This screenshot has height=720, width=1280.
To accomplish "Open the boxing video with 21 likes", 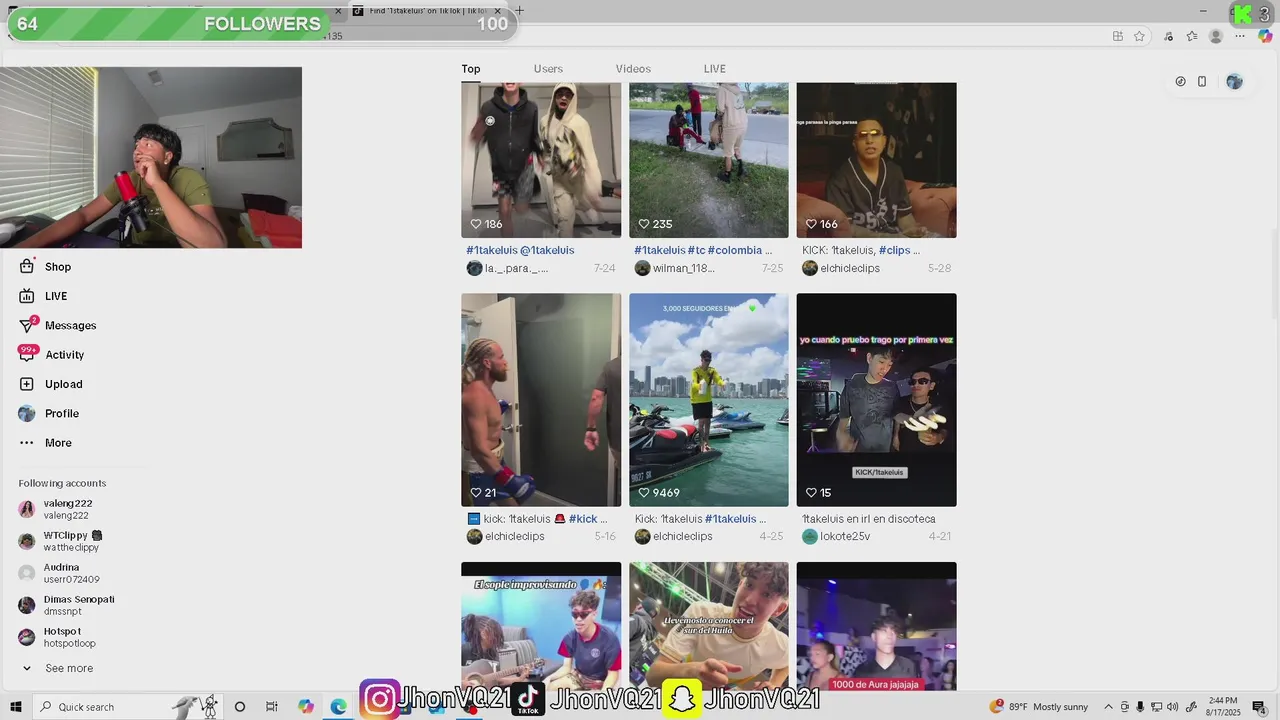I will tap(541, 400).
